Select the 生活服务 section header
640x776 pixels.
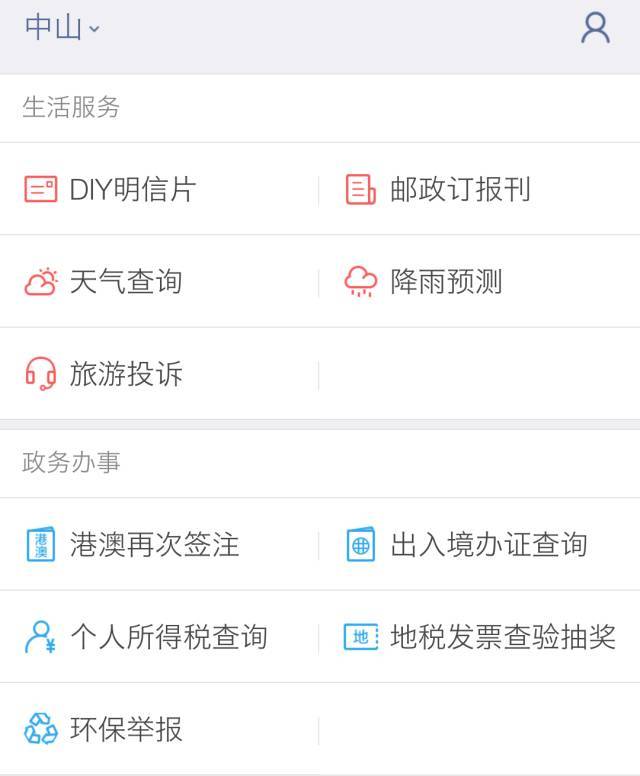tap(71, 107)
